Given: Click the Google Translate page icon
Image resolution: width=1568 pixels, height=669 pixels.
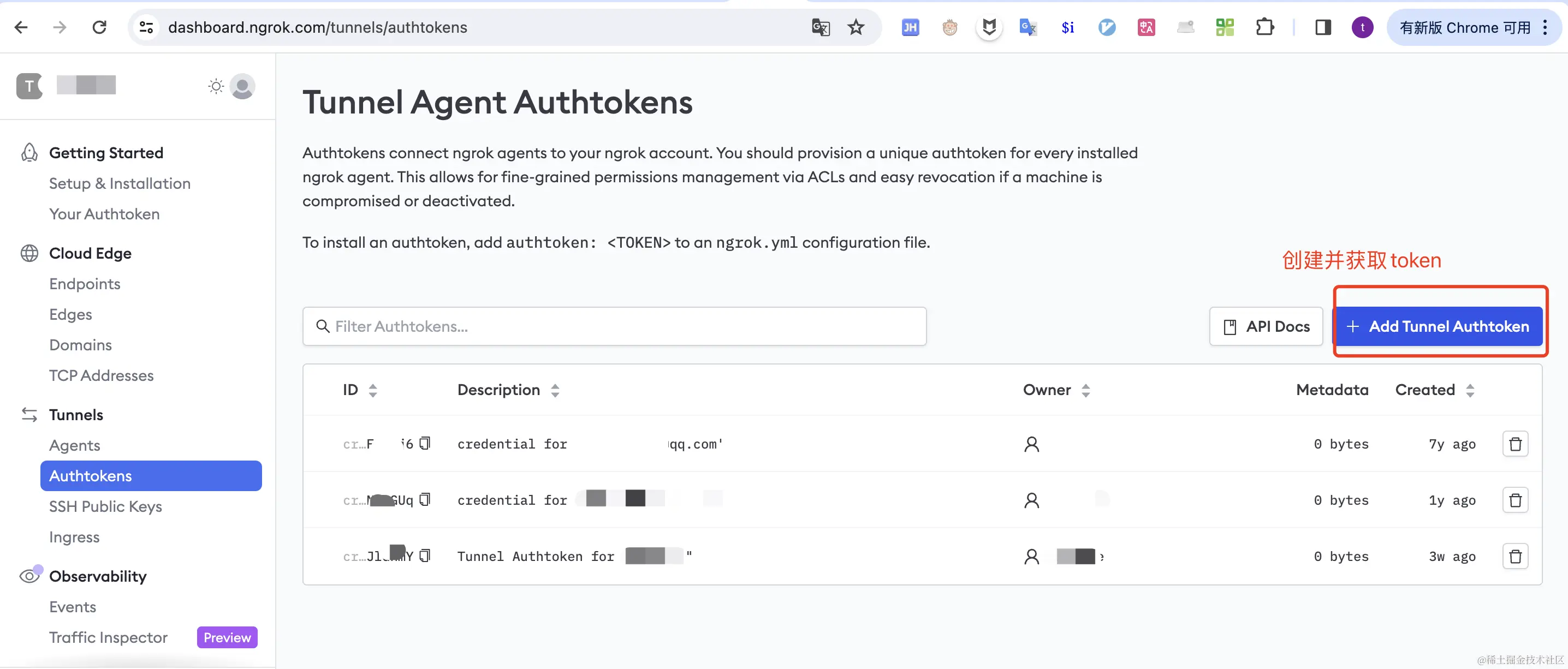Looking at the screenshot, I should [x=820, y=27].
